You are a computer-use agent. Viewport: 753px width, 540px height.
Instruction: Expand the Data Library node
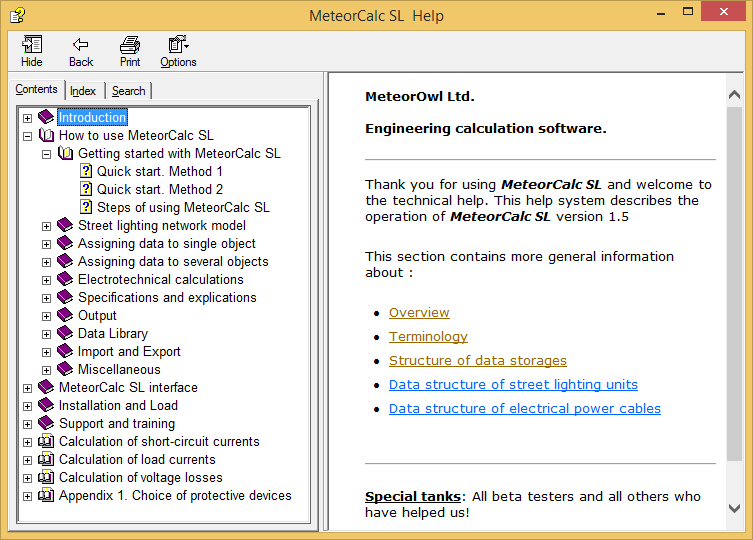pos(46,334)
